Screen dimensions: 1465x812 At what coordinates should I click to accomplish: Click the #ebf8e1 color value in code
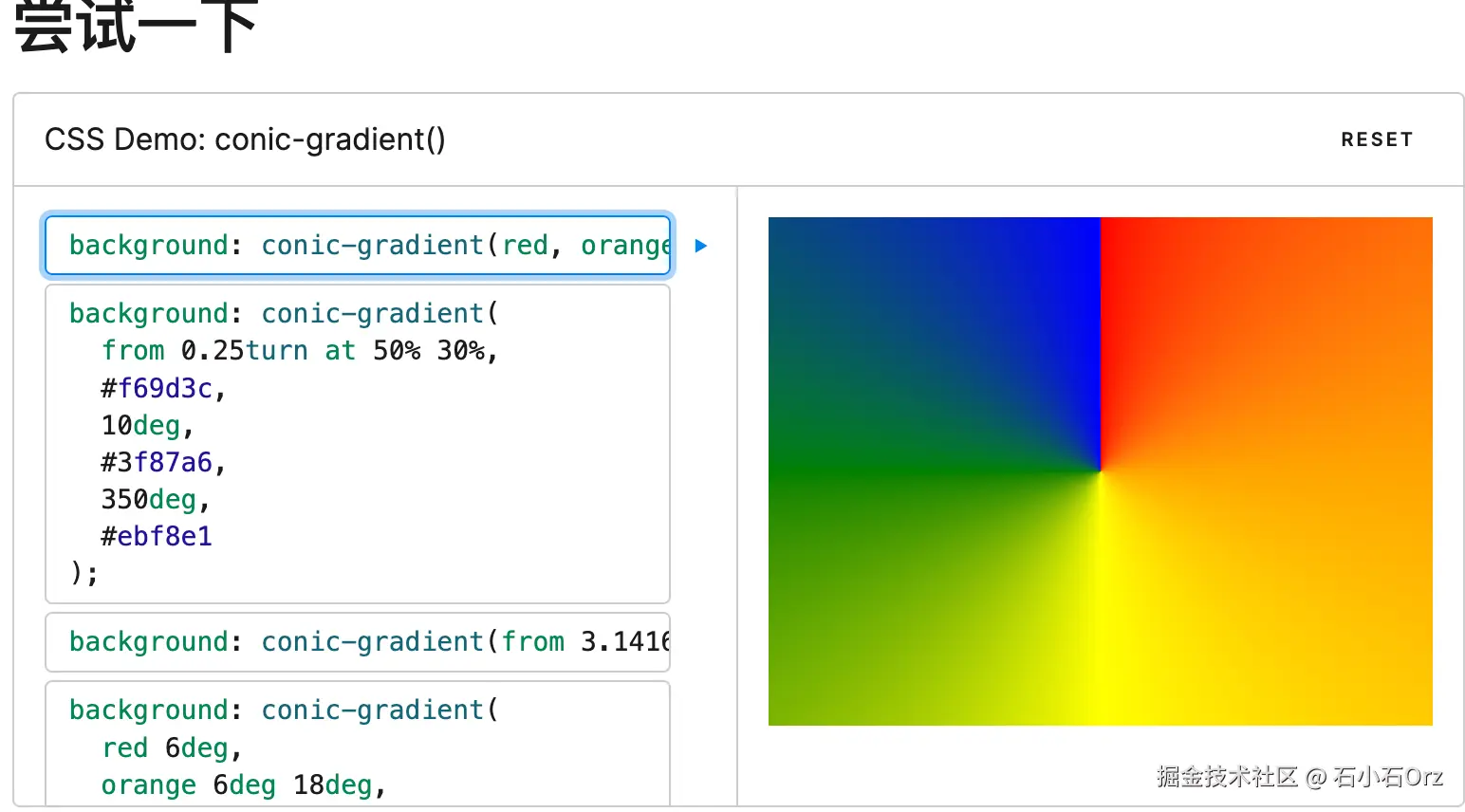[158, 536]
